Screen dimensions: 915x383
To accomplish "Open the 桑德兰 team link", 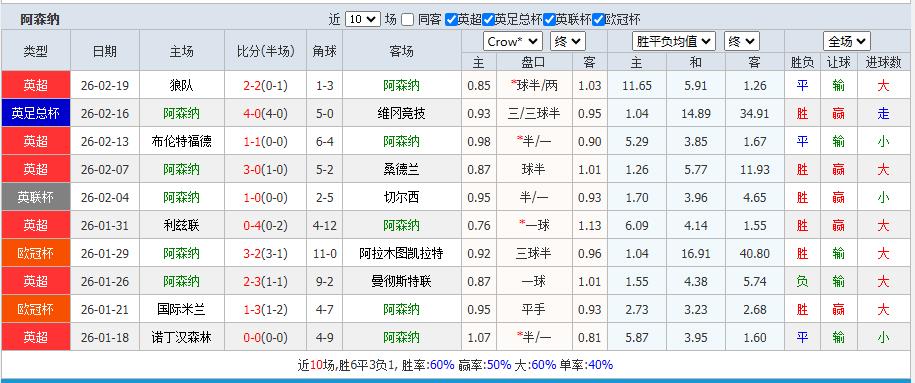I will [401, 170].
